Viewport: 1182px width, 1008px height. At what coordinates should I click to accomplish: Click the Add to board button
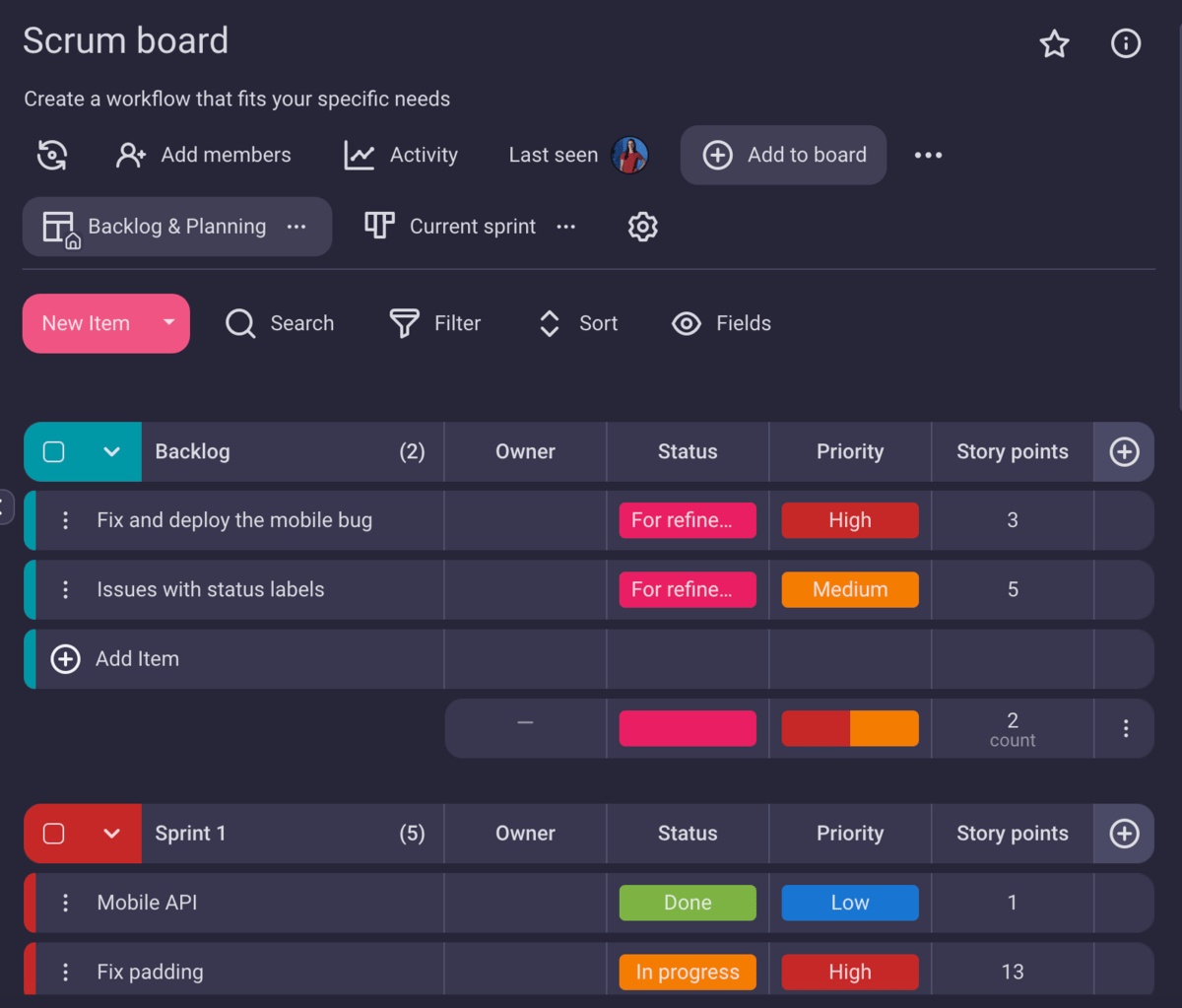pyautogui.click(x=783, y=155)
